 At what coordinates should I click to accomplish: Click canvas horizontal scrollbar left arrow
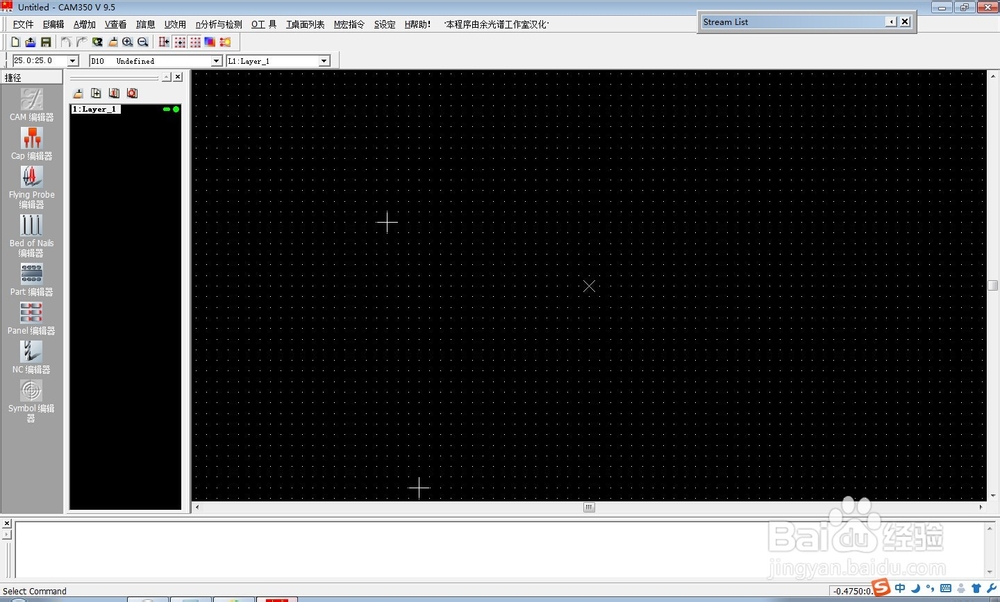[x=197, y=508]
